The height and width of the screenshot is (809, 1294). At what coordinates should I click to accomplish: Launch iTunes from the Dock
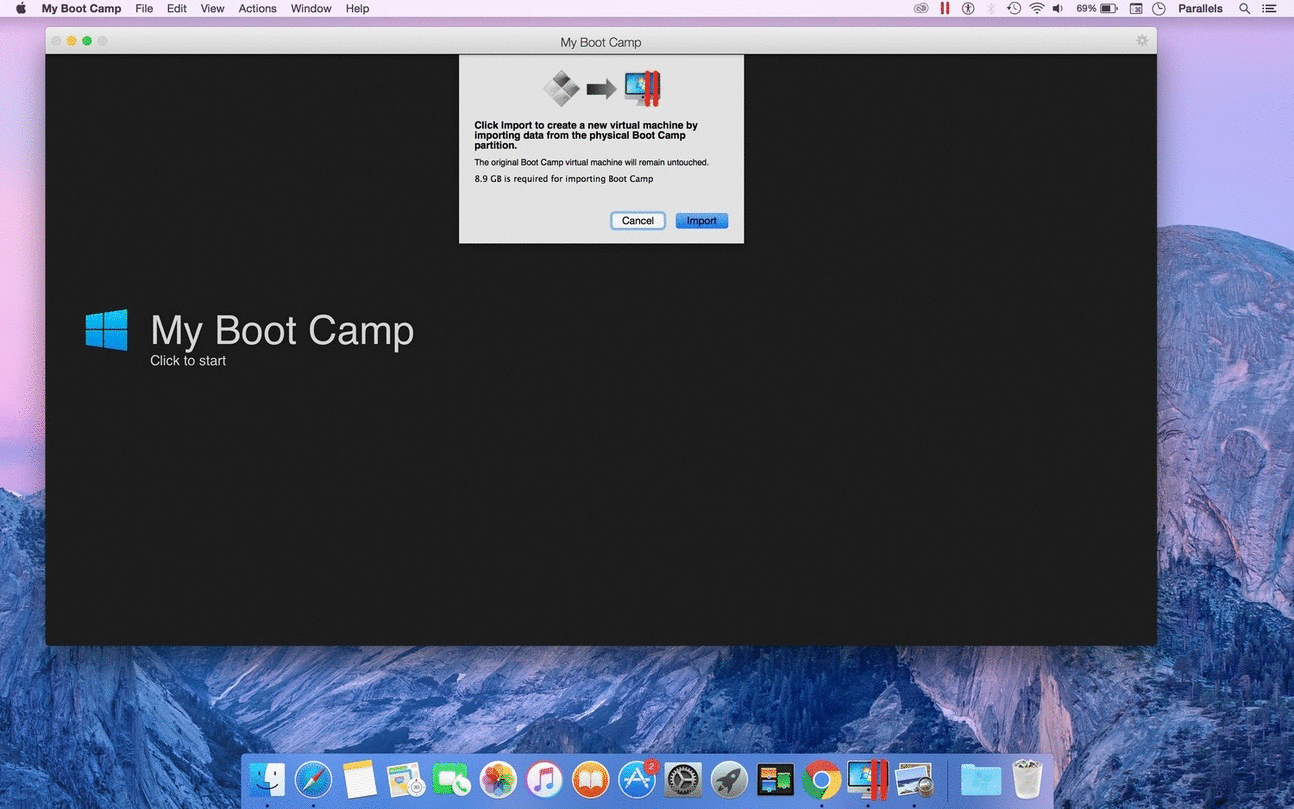(544, 780)
